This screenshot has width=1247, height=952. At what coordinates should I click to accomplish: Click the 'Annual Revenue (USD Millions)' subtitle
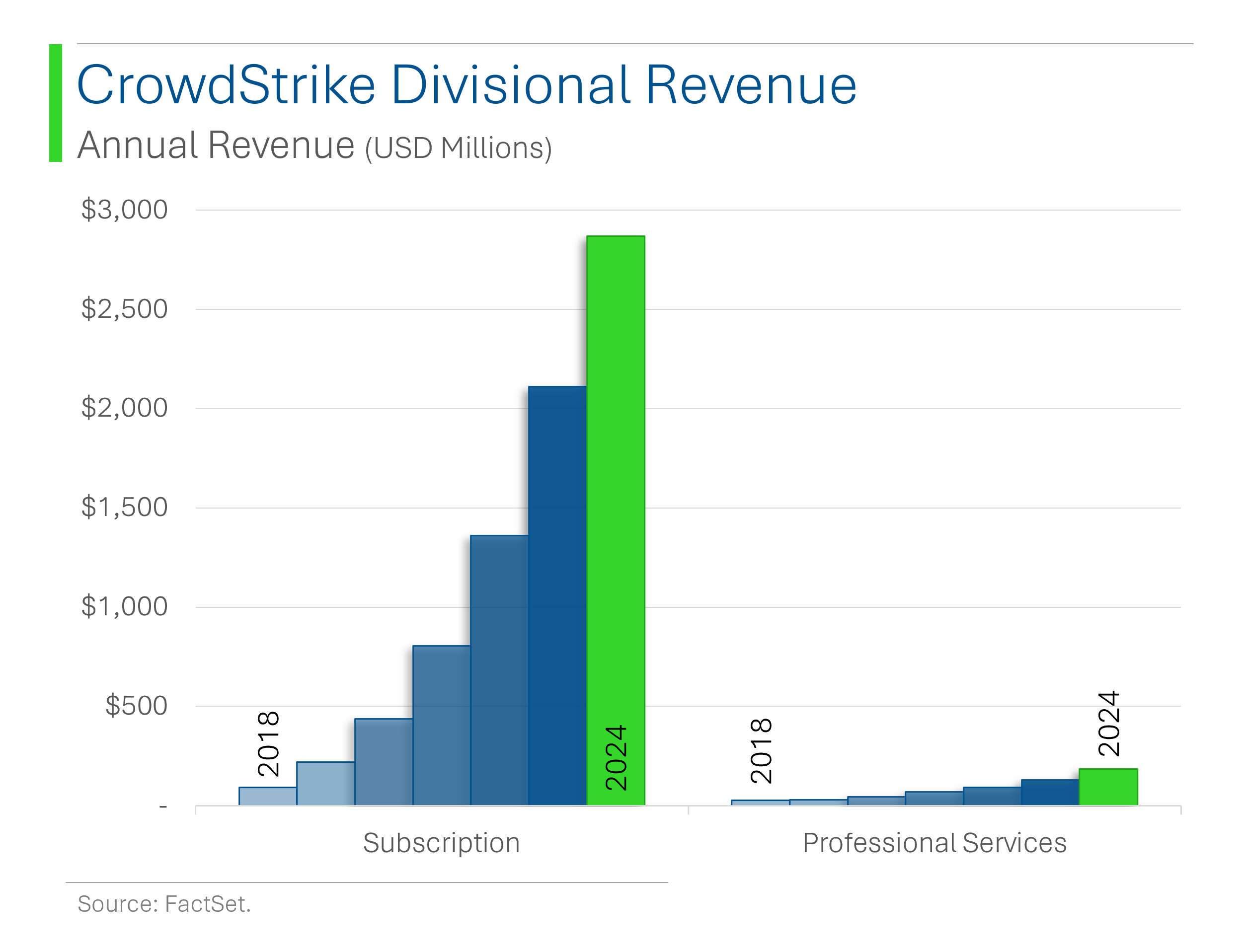point(314,145)
